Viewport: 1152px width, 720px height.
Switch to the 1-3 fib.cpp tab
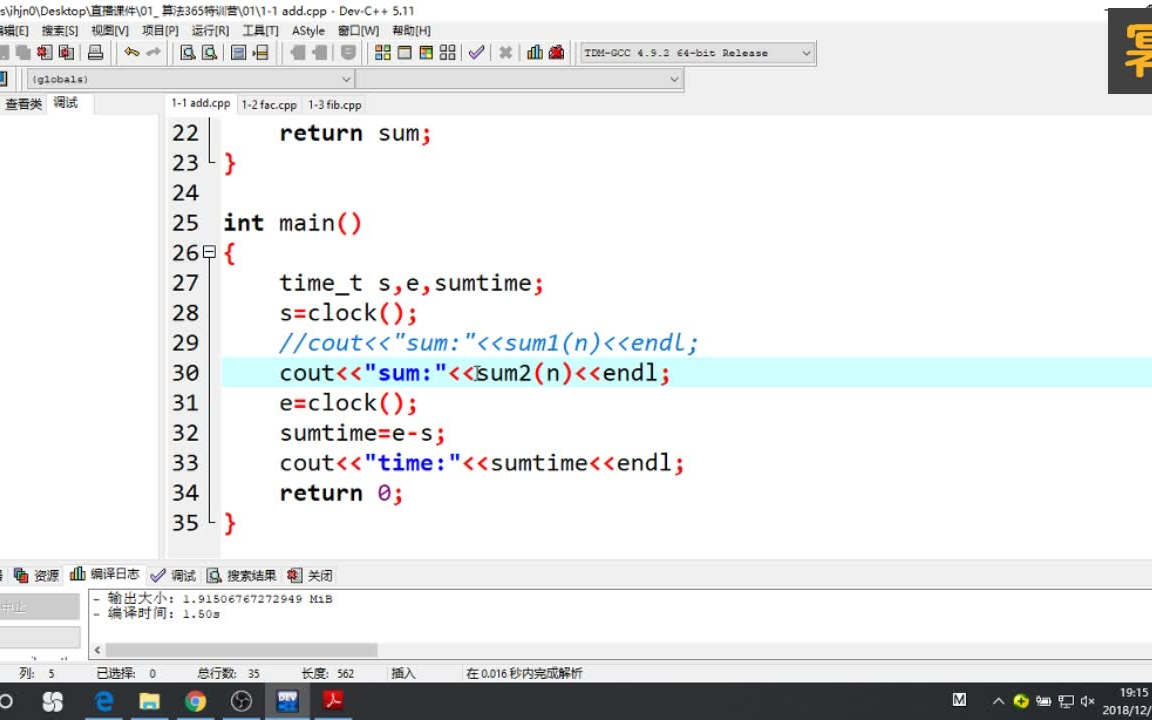(335, 104)
